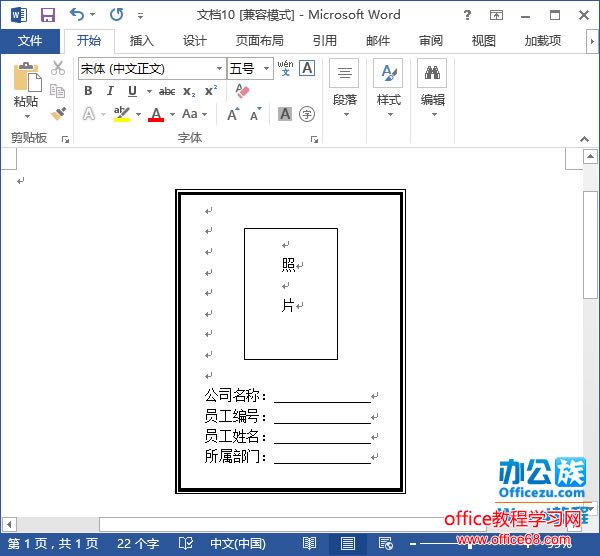The height and width of the screenshot is (556, 600).
Task: Switch to the 页面布局 Page Layout tab
Action: click(259, 41)
